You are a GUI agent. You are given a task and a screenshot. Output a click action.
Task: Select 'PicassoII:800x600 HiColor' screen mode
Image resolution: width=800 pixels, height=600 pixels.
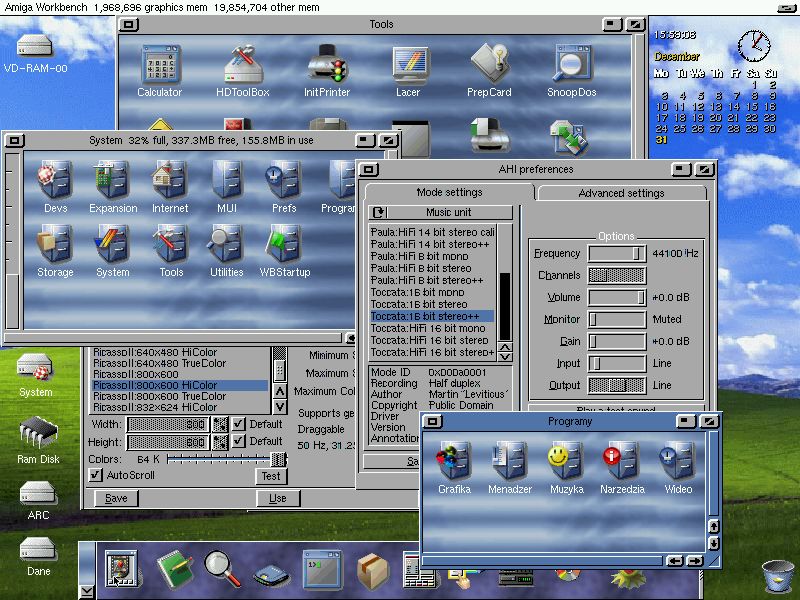tap(180, 385)
